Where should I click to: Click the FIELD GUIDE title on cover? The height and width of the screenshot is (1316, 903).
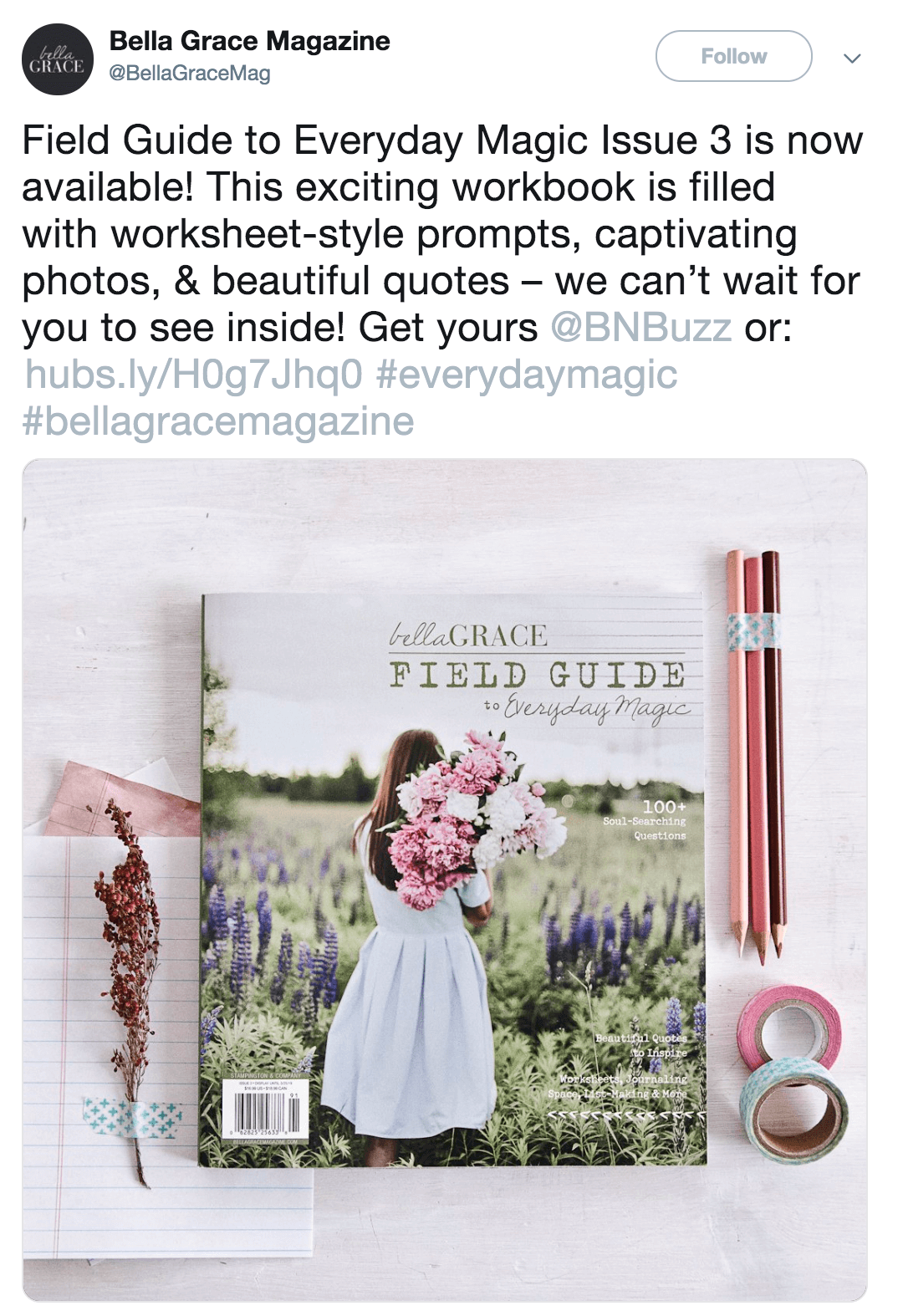click(x=538, y=674)
